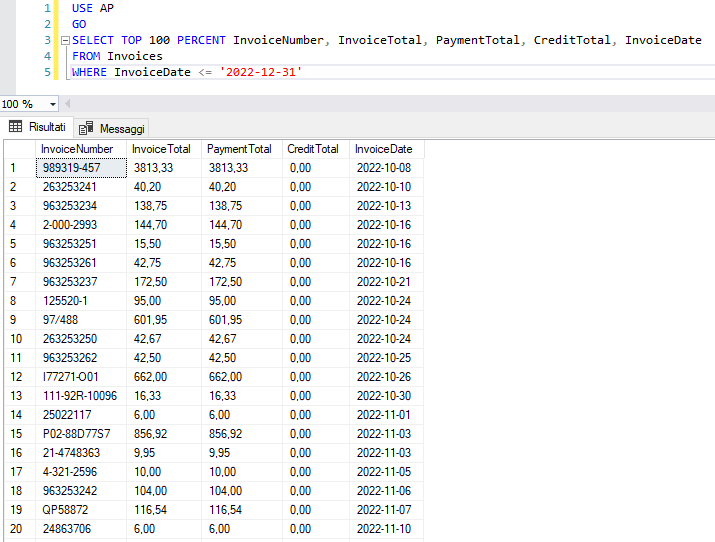Screen dimensions: 715x542
Task: Select InvoiceDate value 2022-10-08
Action: pos(386,168)
